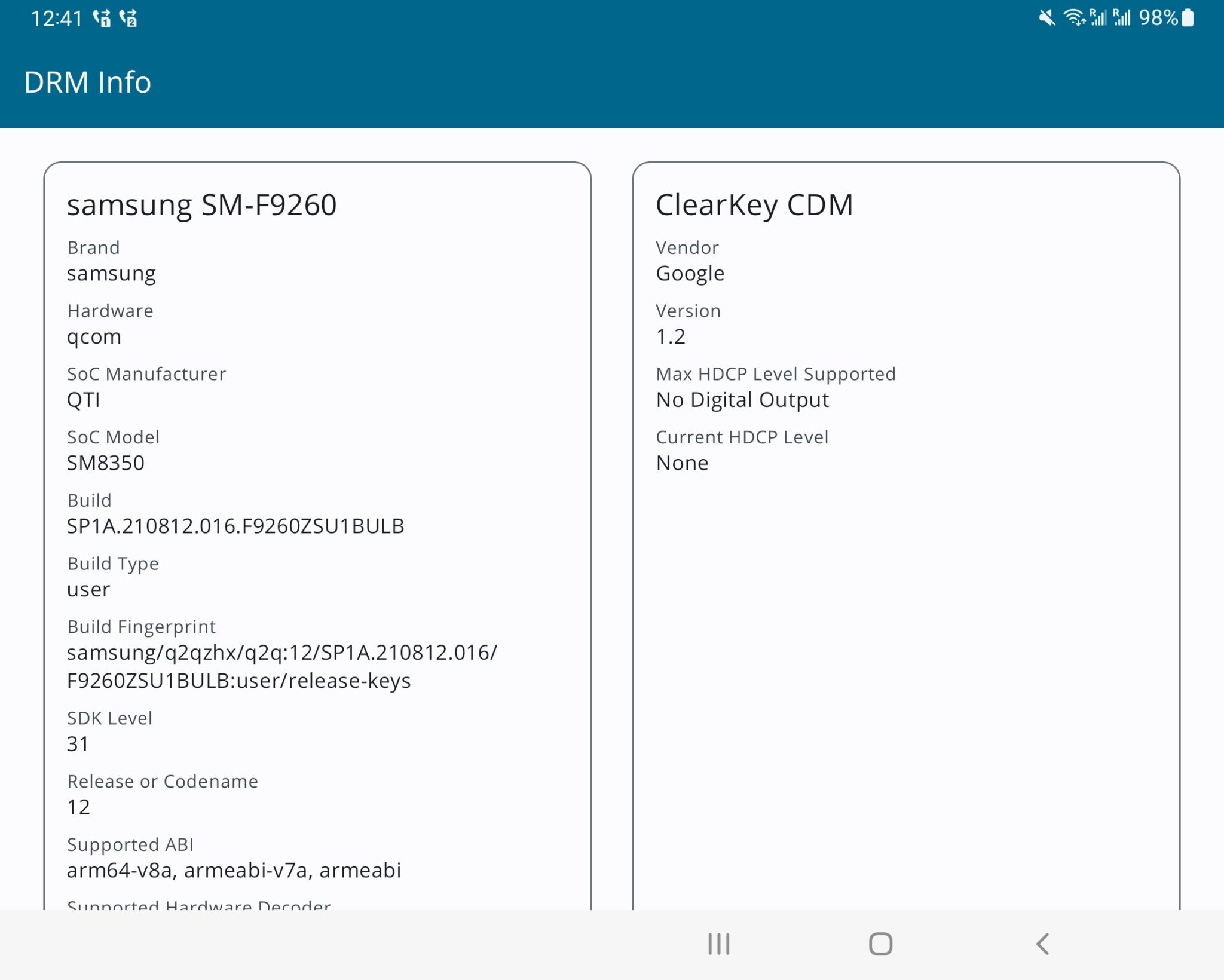Screen dimensions: 1224x980
Task: Select the ClearKey CDM card header
Action: 754,206
